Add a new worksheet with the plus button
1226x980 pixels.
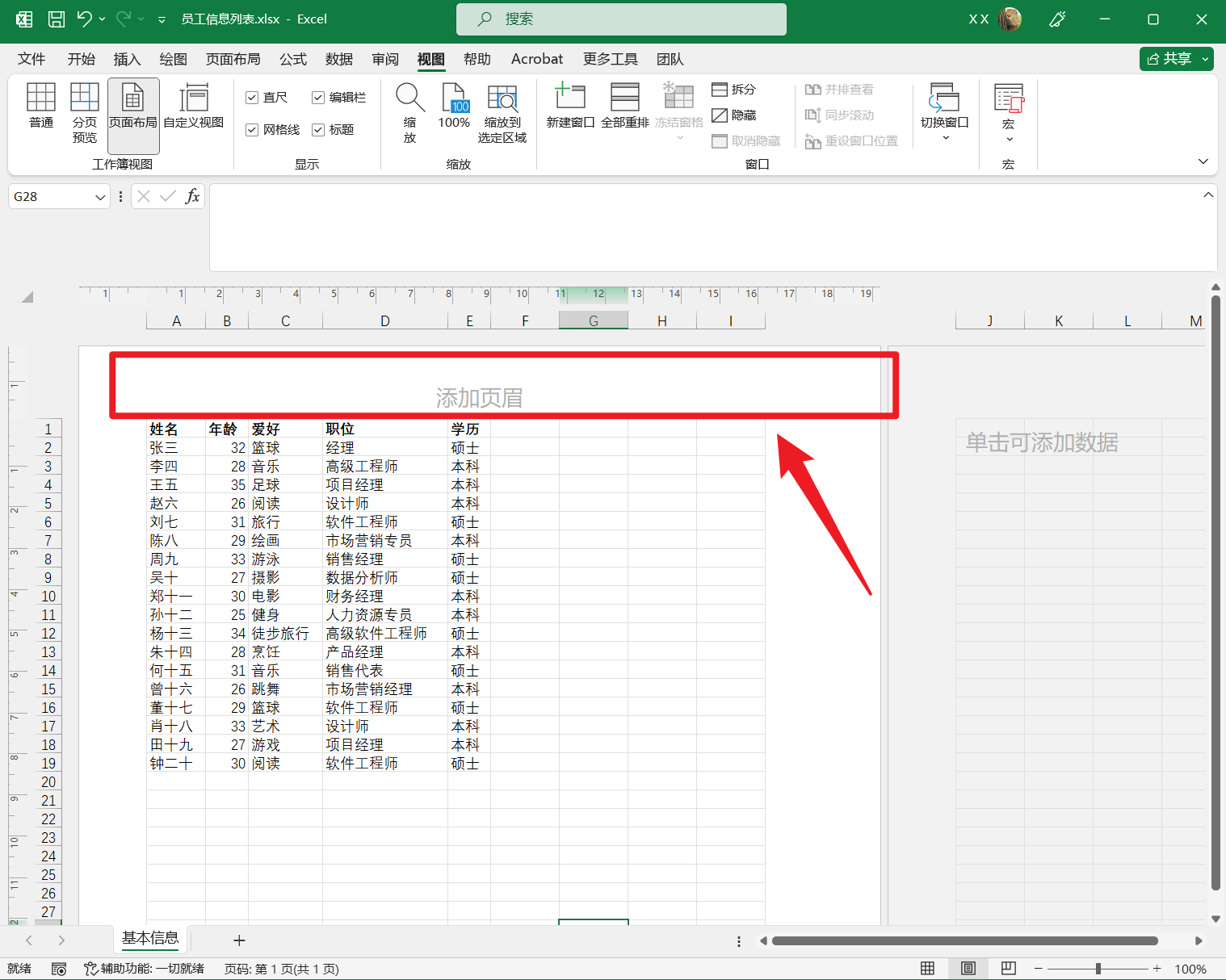[238, 940]
